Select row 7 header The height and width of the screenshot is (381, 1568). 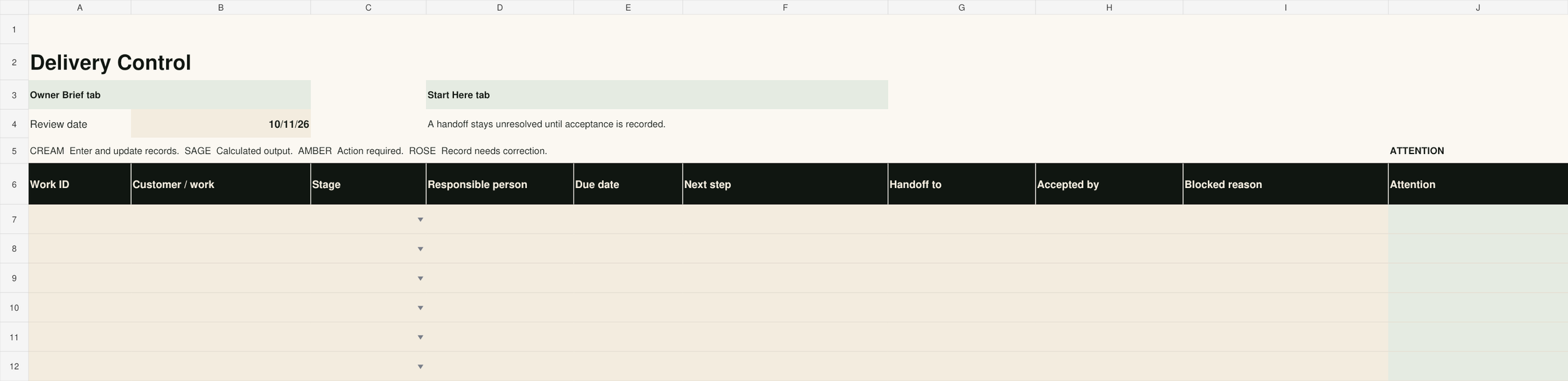(14, 219)
